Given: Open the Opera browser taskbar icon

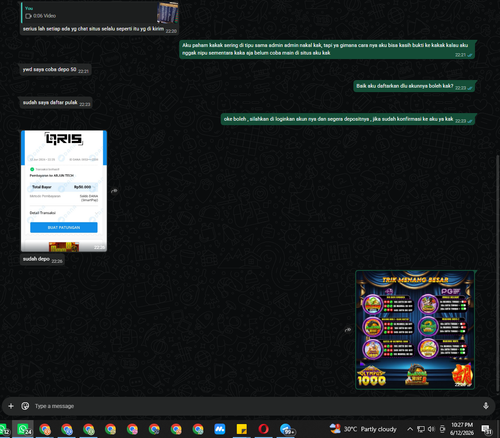Looking at the screenshot, I should pos(263,429).
